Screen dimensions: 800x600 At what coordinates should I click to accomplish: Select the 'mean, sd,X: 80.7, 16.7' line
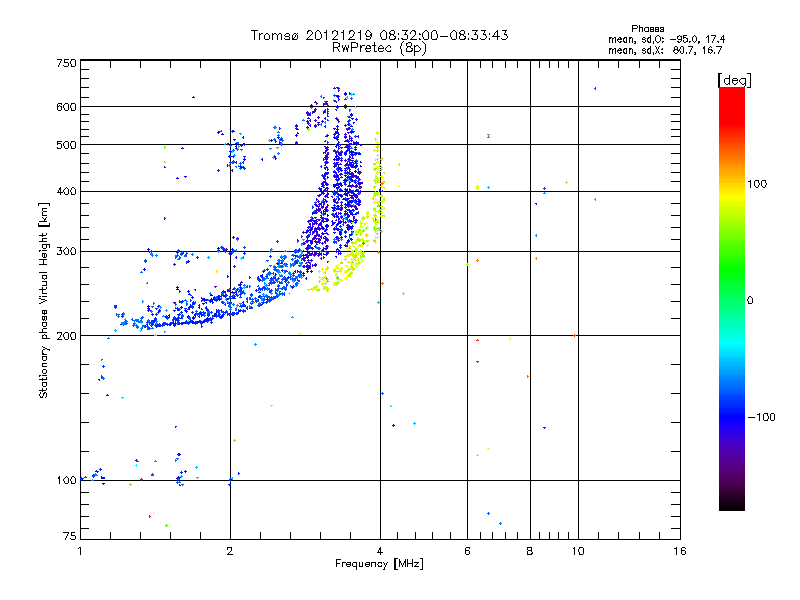[665, 50]
